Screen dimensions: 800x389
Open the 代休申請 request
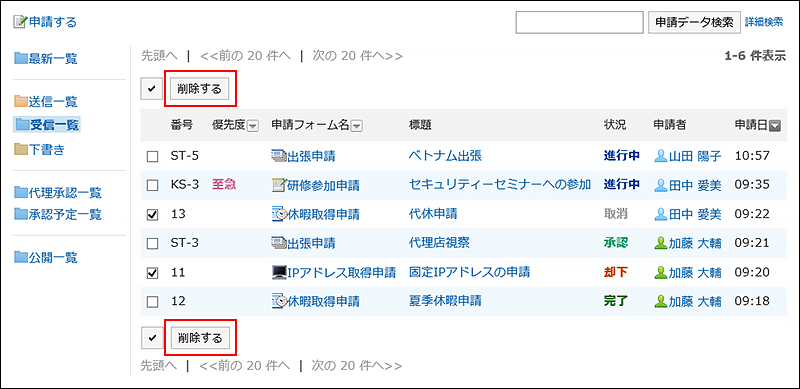[433, 214]
